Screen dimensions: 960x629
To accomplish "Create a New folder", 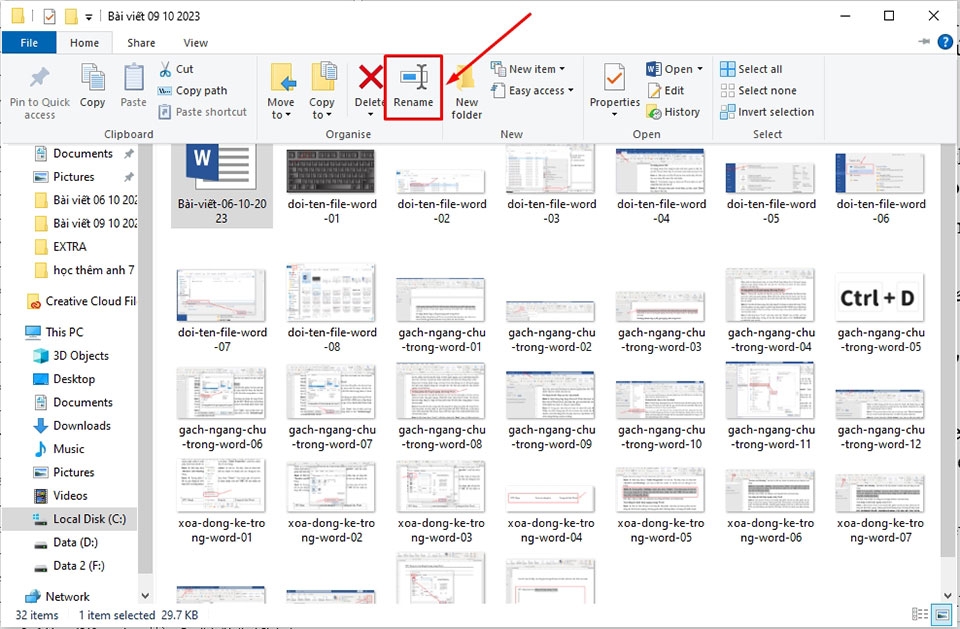I will pyautogui.click(x=467, y=92).
